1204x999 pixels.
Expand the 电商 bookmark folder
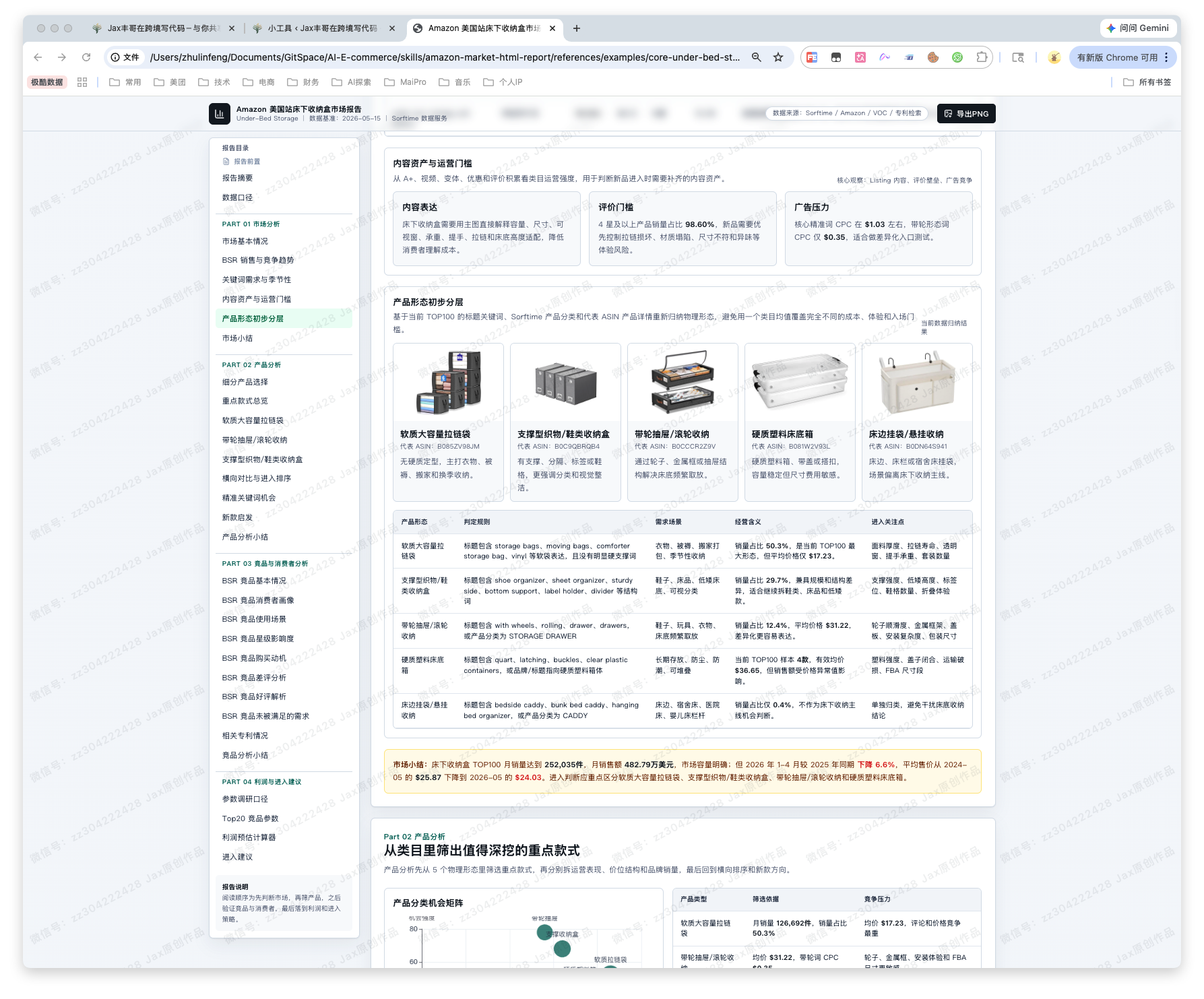(259, 82)
